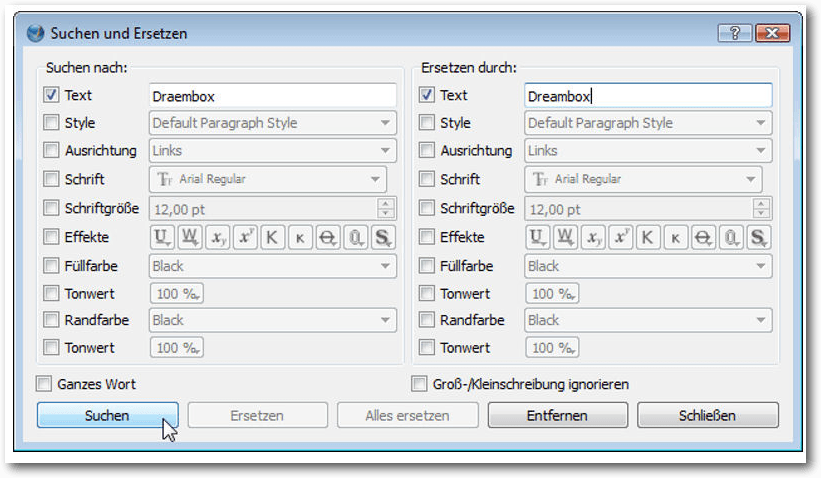Enable Schrift checkbox under Ersetzen durch
Viewport: 821px width, 478px height.
pyautogui.click(x=426, y=179)
